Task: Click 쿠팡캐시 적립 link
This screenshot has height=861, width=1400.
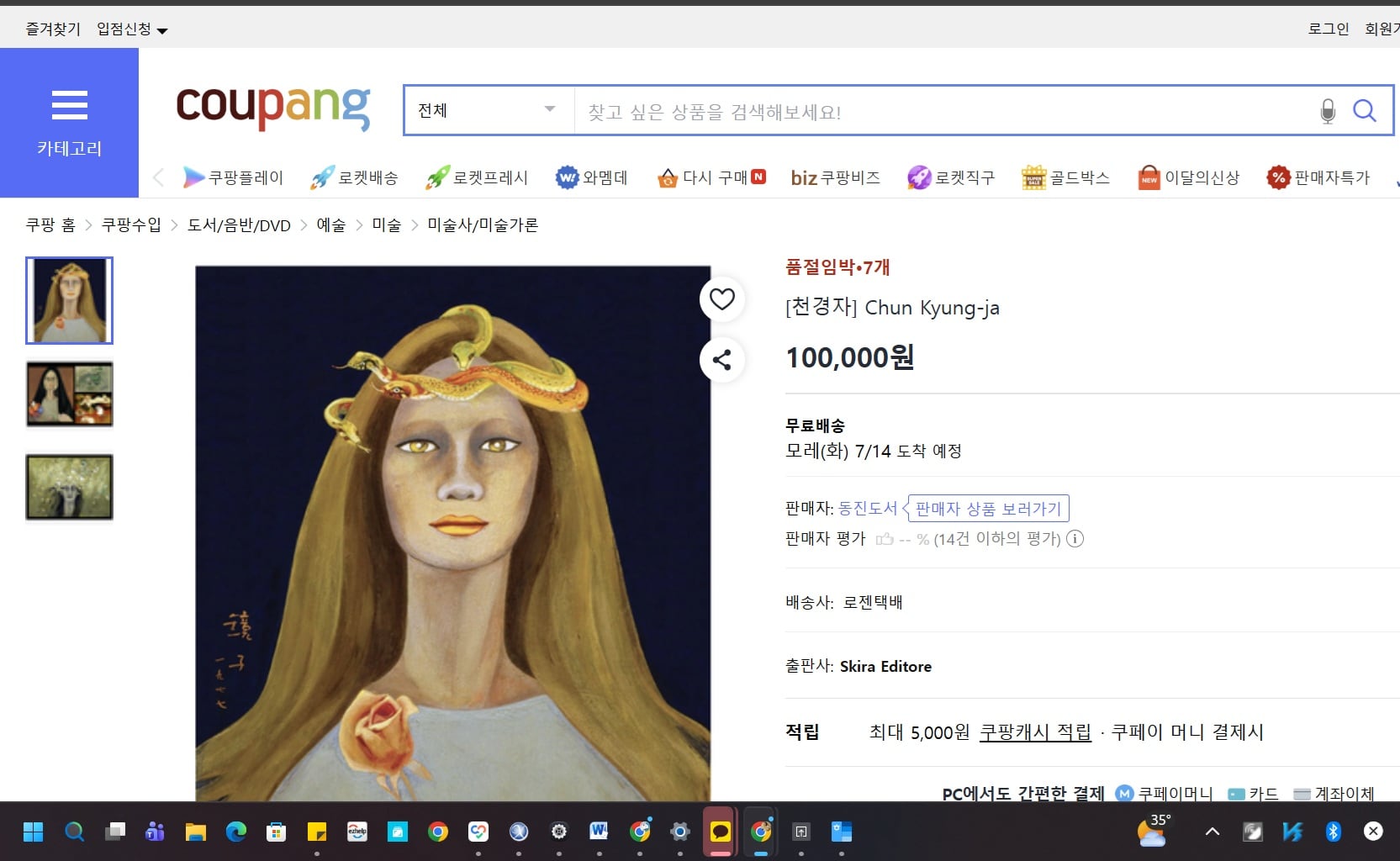Action: (x=1035, y=732)
